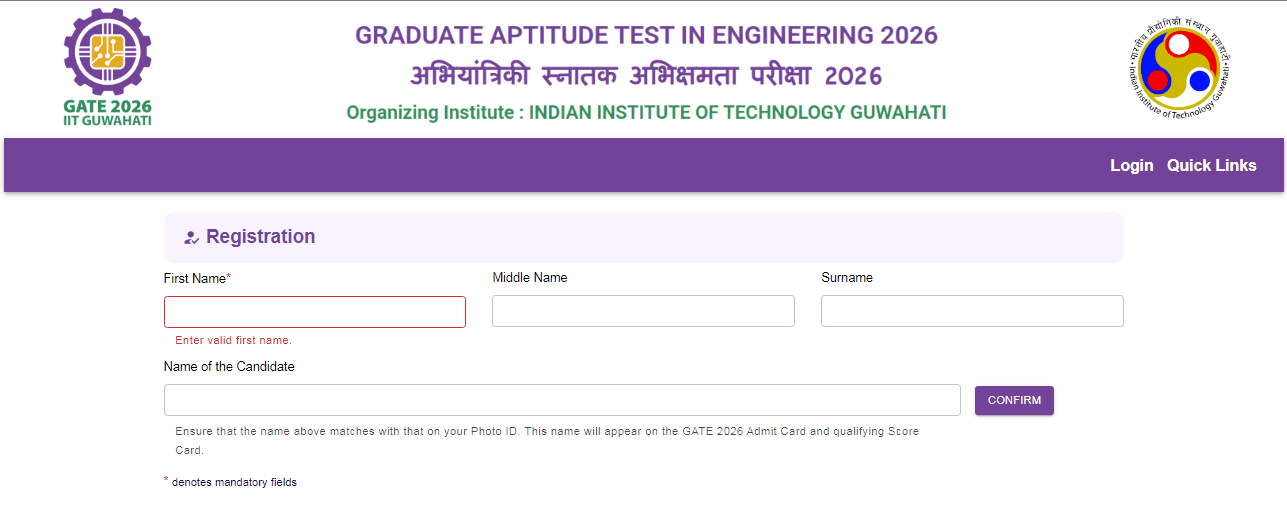
Task: Open the Quick Links menu
Action: (x=1211, y=165)
